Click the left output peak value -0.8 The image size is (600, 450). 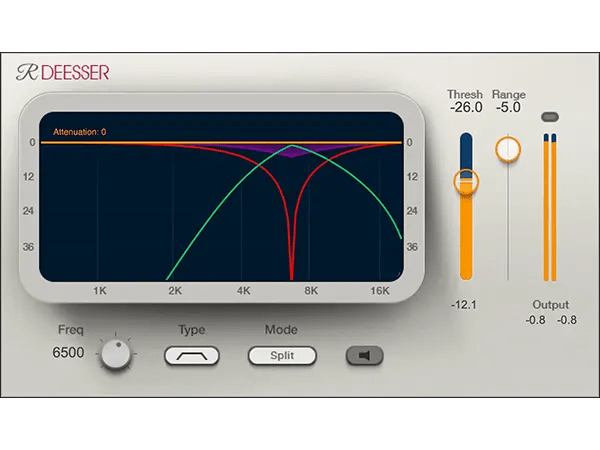[535, 320]
